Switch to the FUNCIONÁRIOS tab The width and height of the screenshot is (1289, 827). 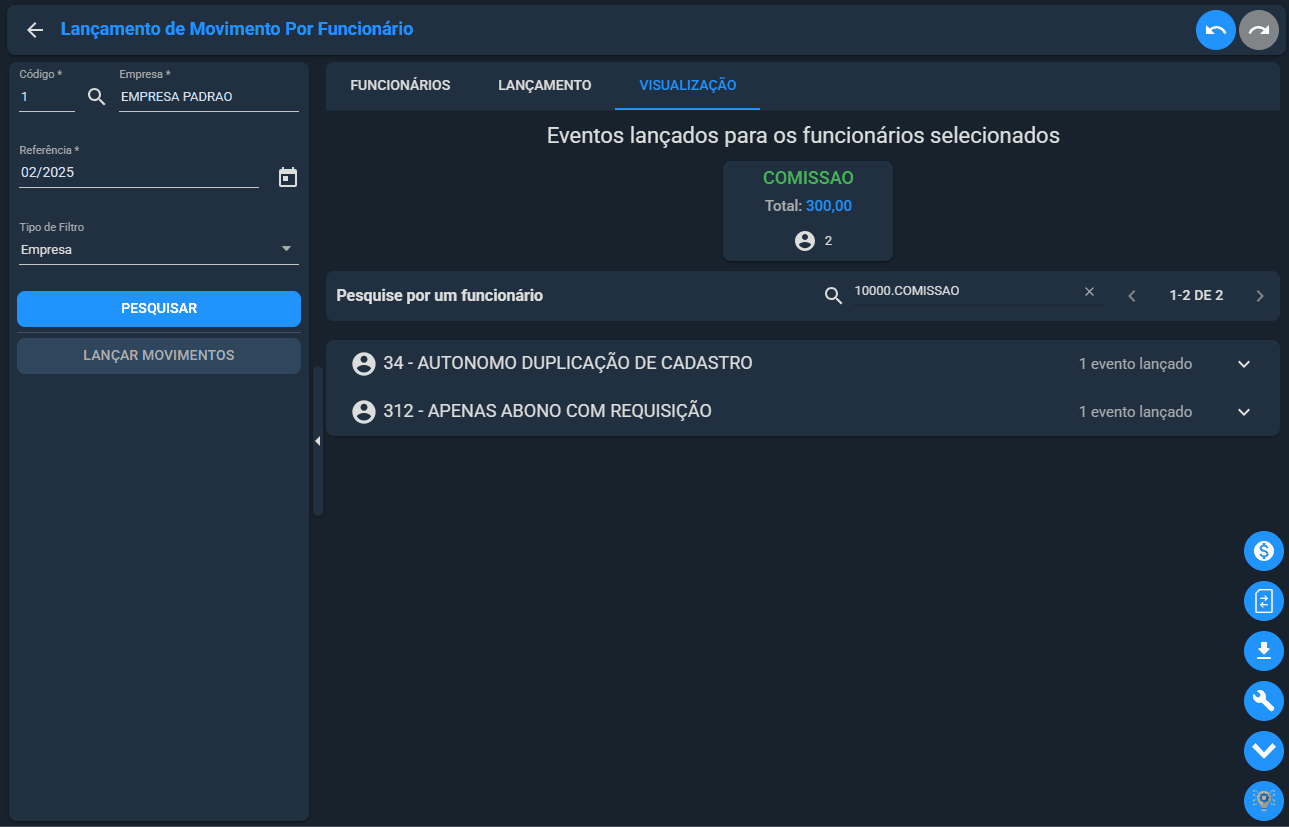tap(400, 85)
